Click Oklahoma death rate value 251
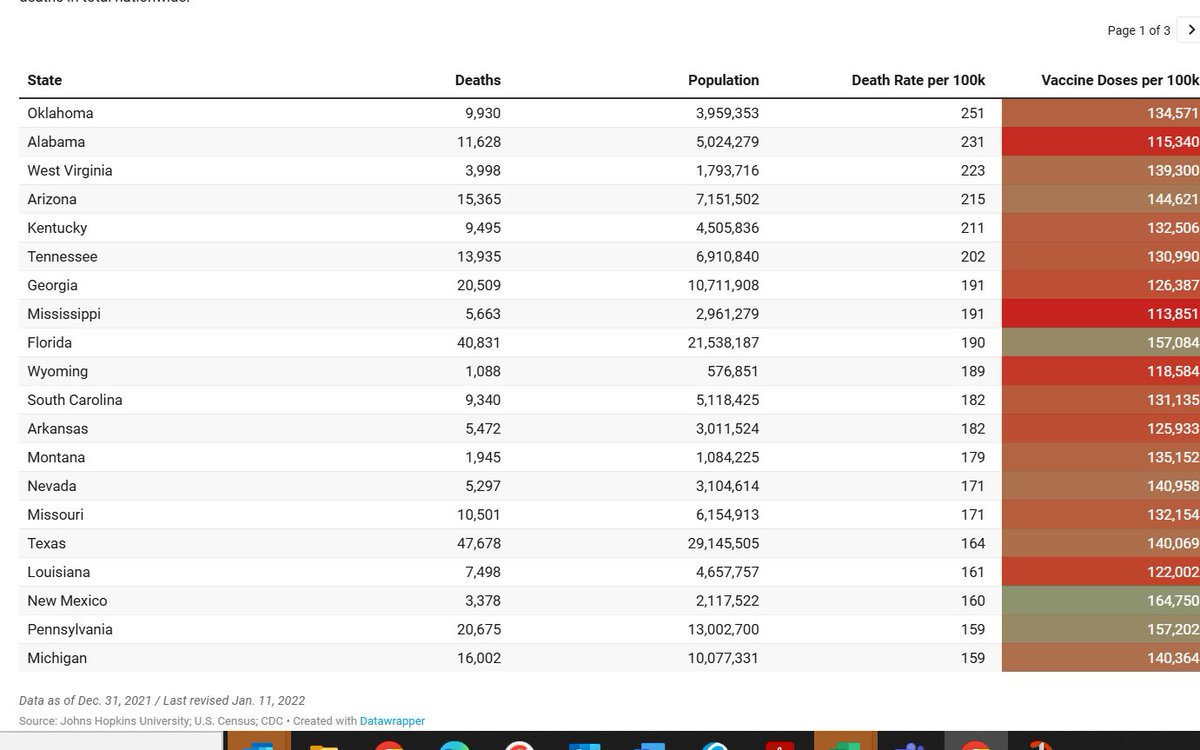 click(973, 113)
